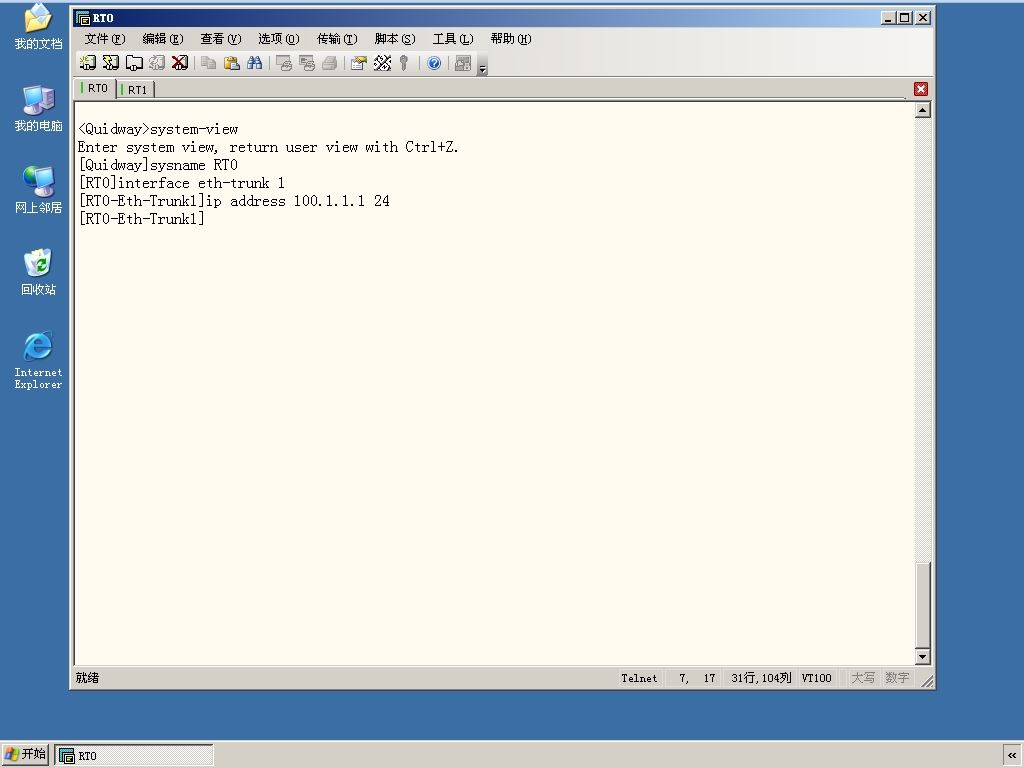This screenshot has height=768, width=1024.
Task: Click the RT0 title bar icon
Action: click(83, 18)
